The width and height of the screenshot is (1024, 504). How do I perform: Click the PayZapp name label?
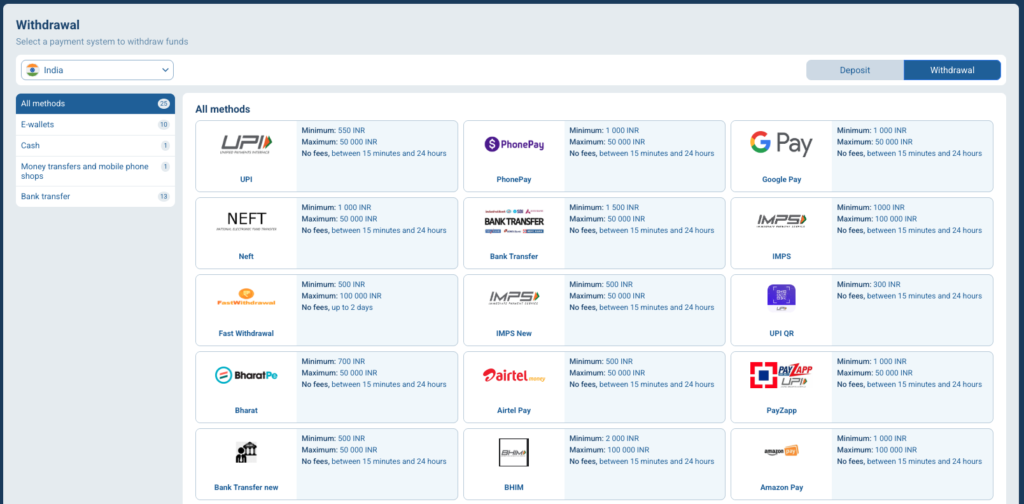coord(781,411)
